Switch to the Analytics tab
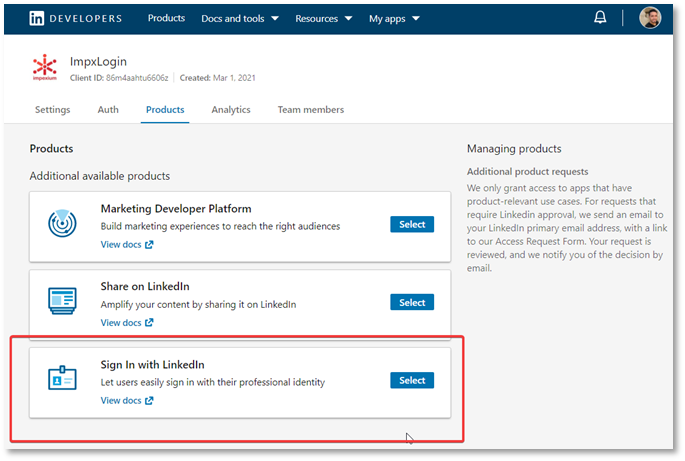The height and width of the screenshot is (461, 685). (x=231, y=110)
